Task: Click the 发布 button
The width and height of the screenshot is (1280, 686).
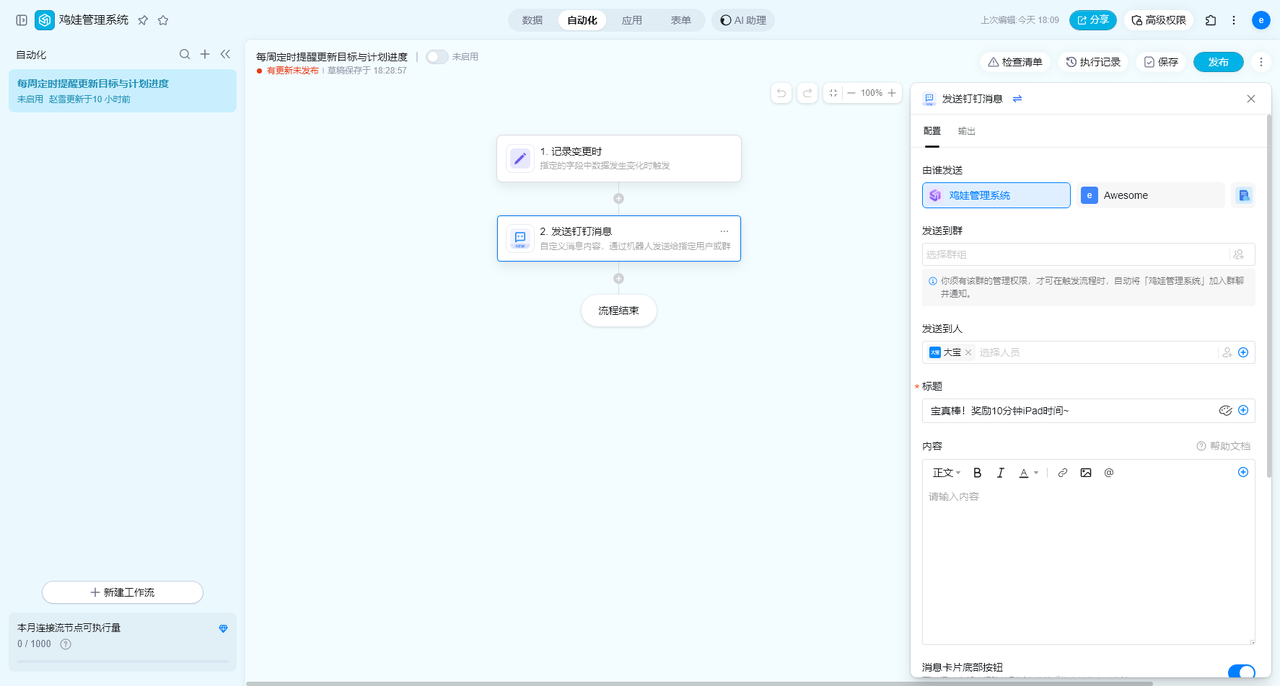Action: [1218, 62]
